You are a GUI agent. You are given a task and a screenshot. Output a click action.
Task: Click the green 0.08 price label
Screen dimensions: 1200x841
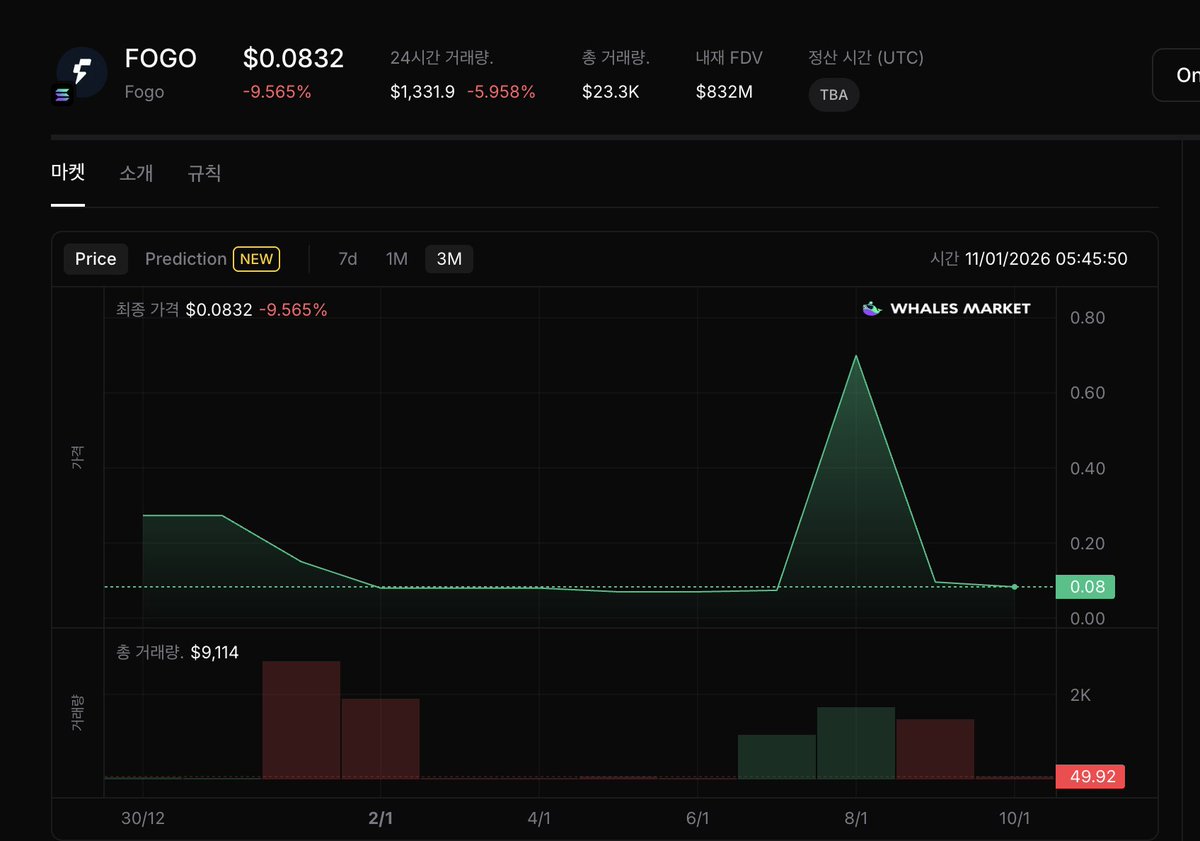(x=1085, y=587)
